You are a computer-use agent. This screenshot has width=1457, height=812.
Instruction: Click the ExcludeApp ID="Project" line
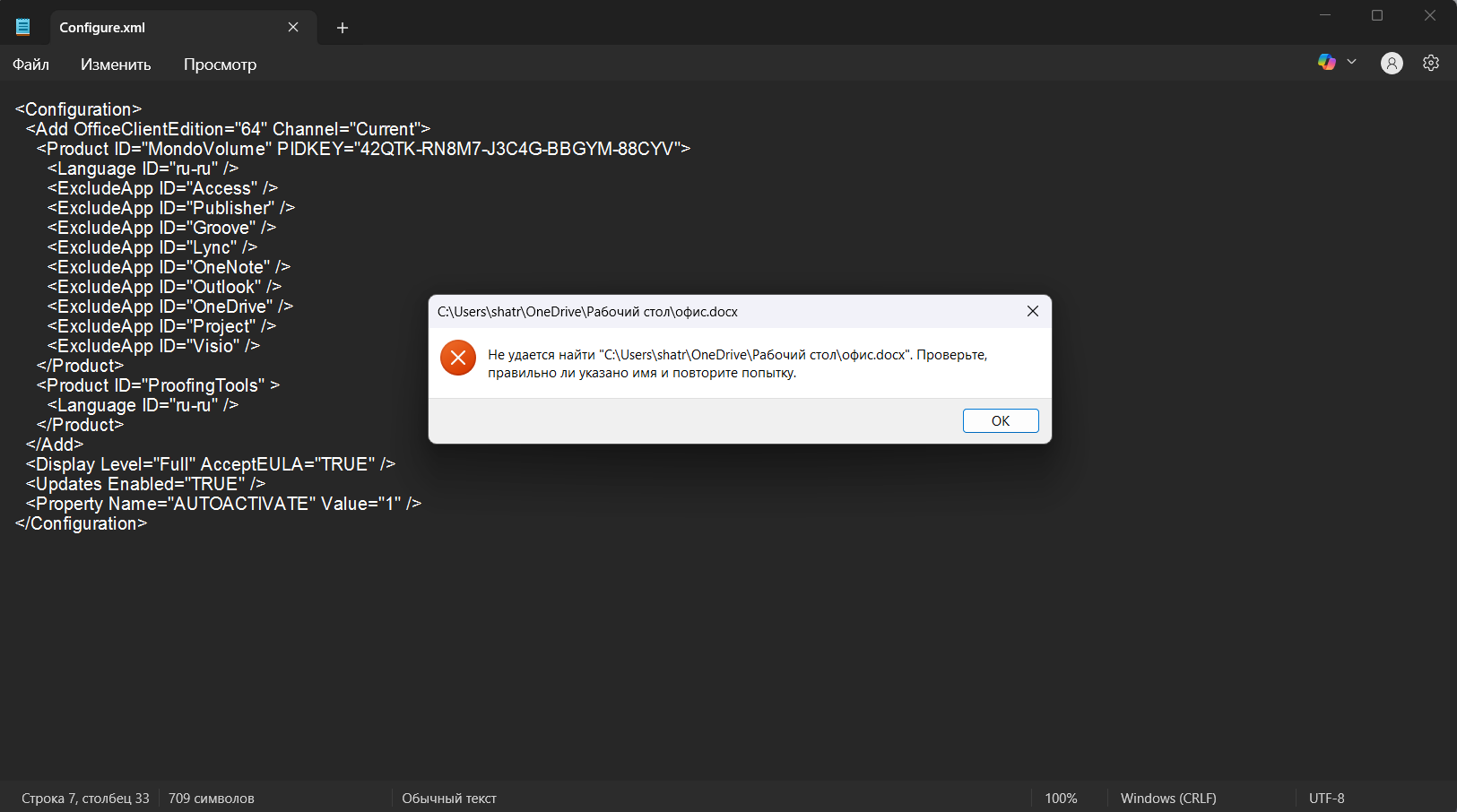161,326
